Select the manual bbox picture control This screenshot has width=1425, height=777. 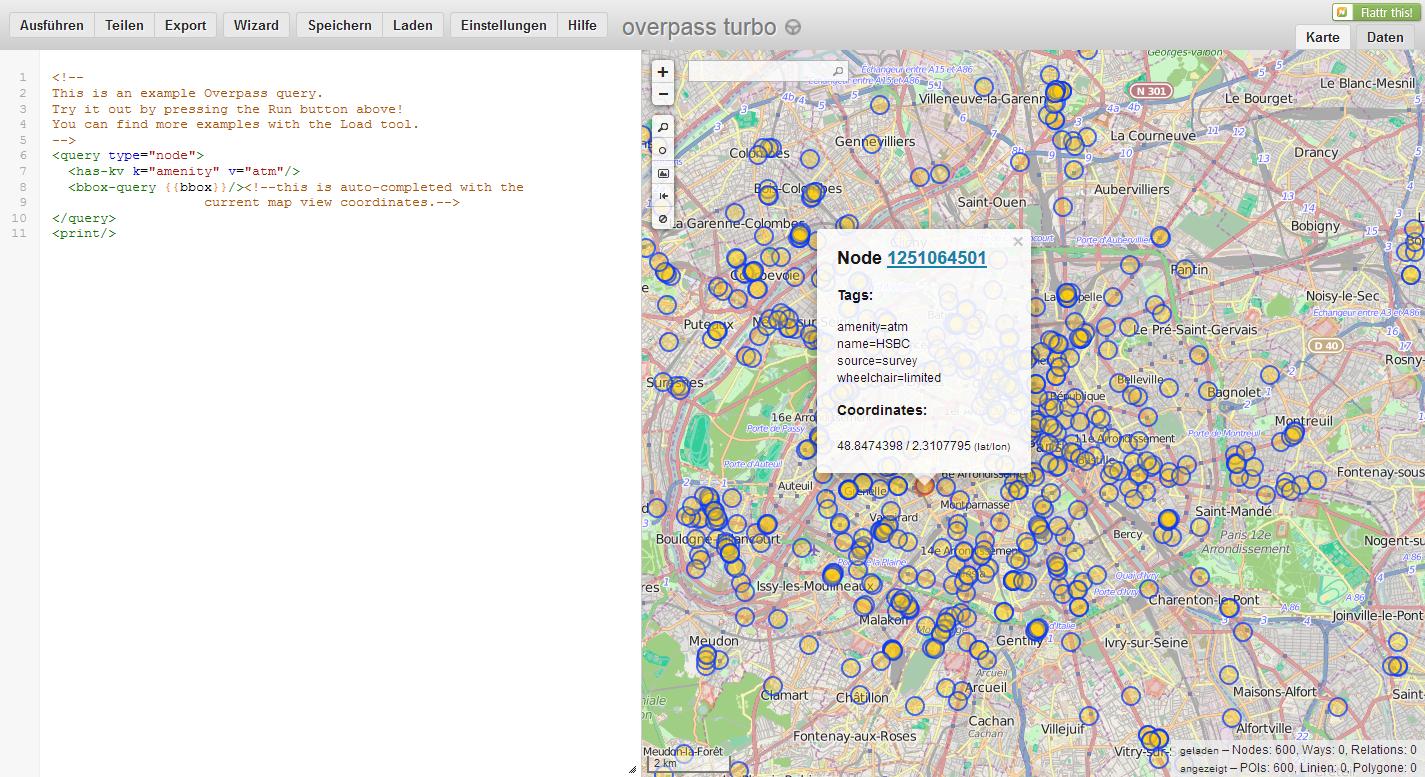point(662,173)
